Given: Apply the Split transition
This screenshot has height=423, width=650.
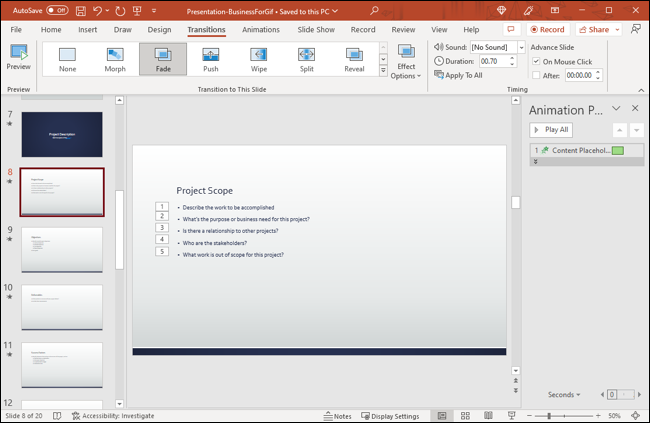Looking at the screenshot, I should [x=306, y=59].
